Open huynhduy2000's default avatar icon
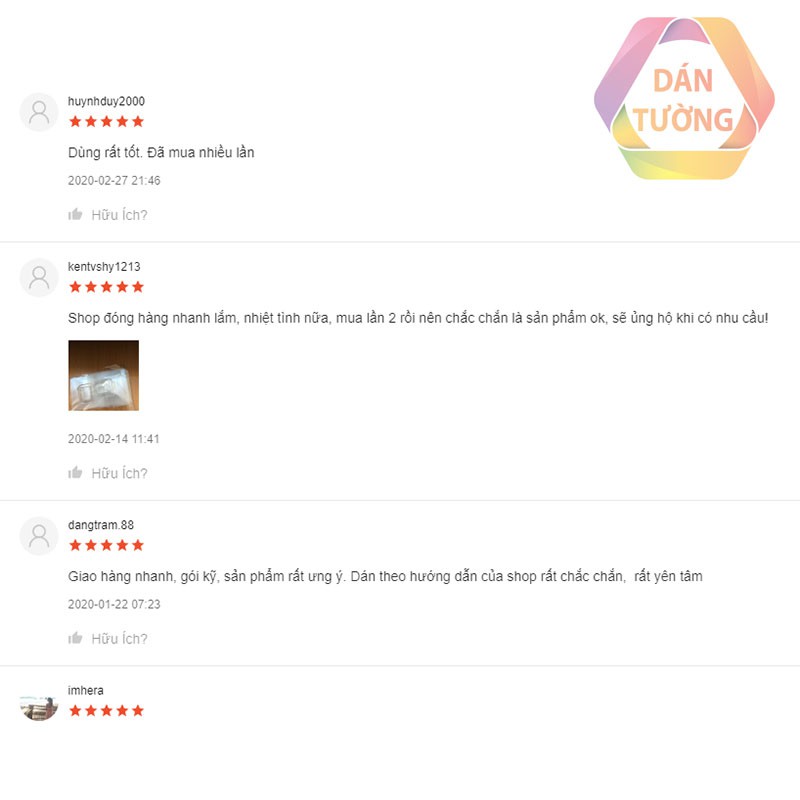Screen dimensions: 800x800 [x=39, y=112]
